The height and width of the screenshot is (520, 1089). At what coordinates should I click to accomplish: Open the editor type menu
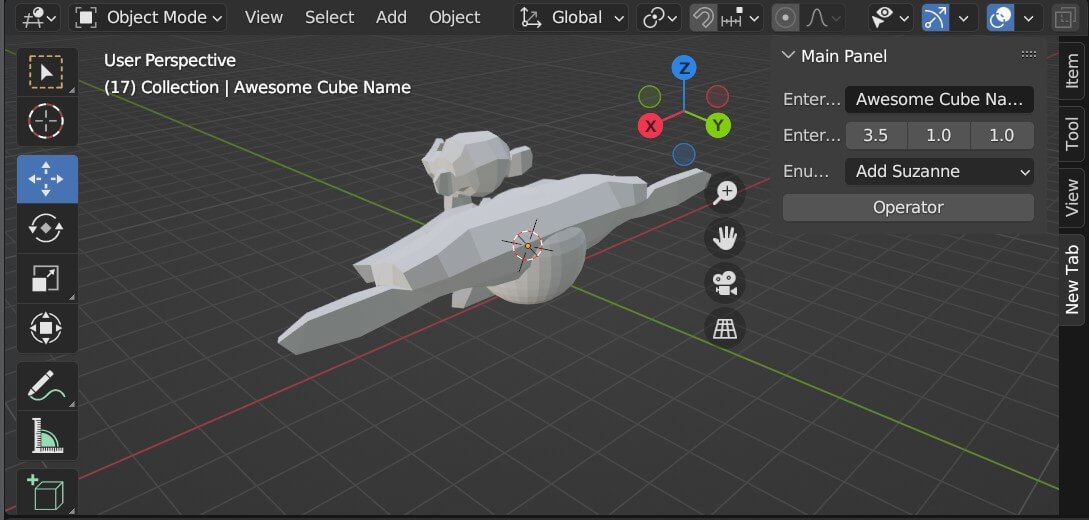click(36, 17)
